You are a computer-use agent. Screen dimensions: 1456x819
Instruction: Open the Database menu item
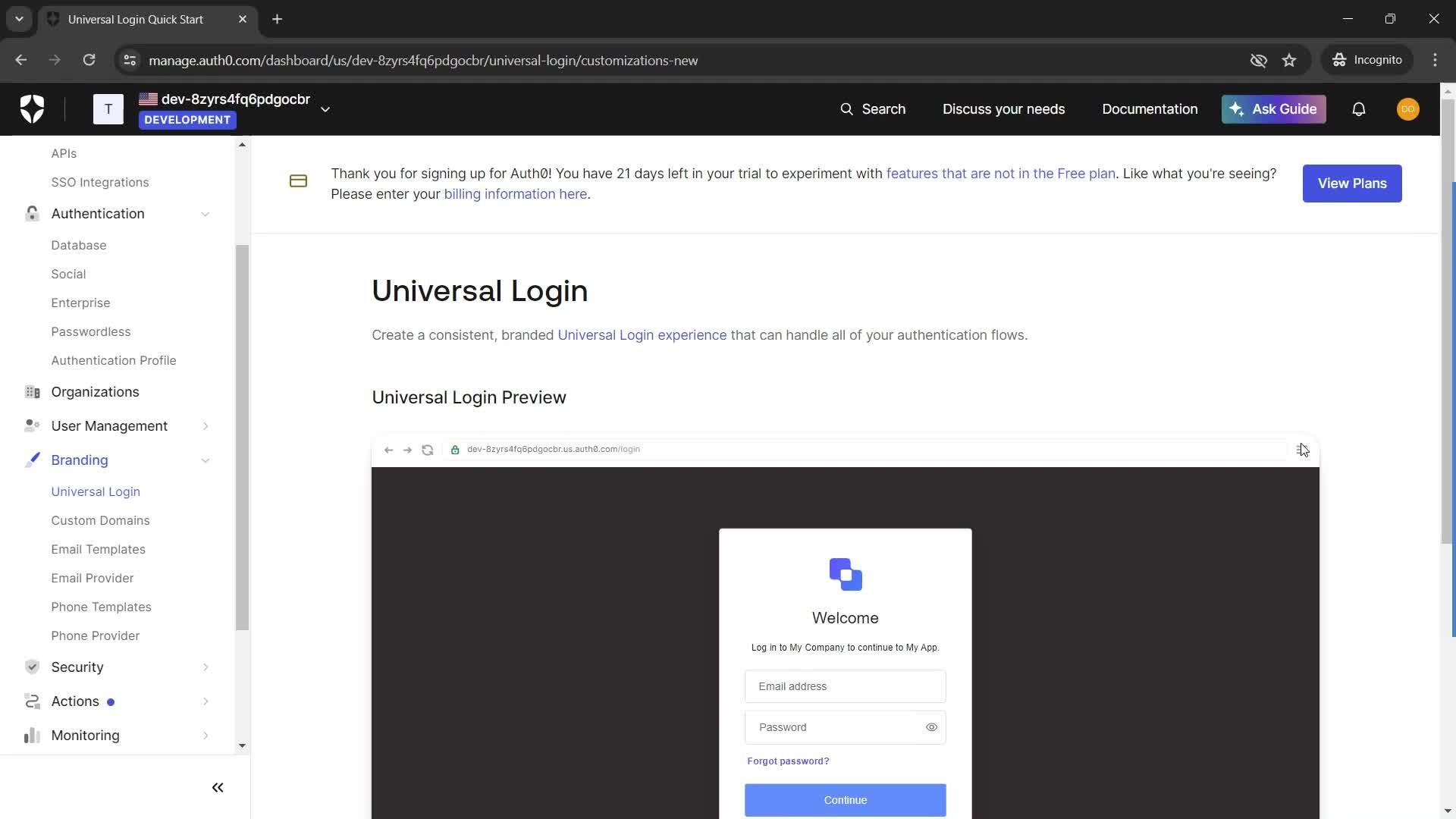pos(79,245)
